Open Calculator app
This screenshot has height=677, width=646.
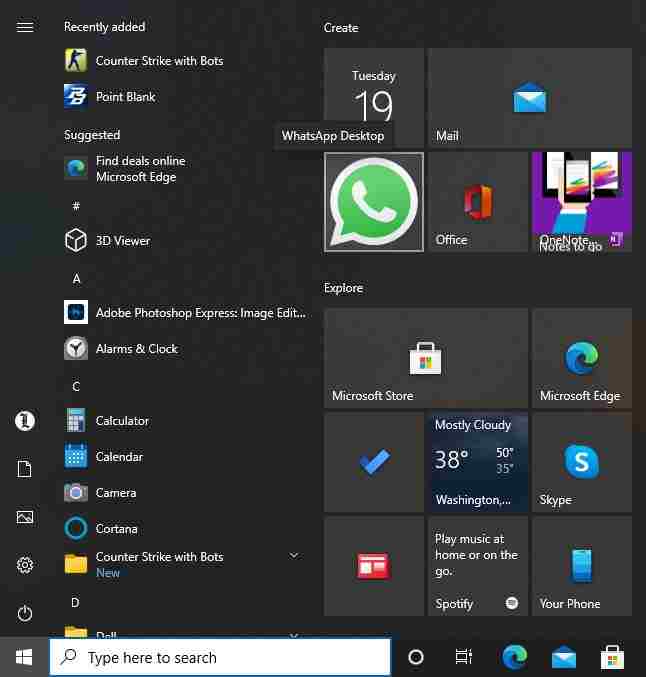pos(184,421)
